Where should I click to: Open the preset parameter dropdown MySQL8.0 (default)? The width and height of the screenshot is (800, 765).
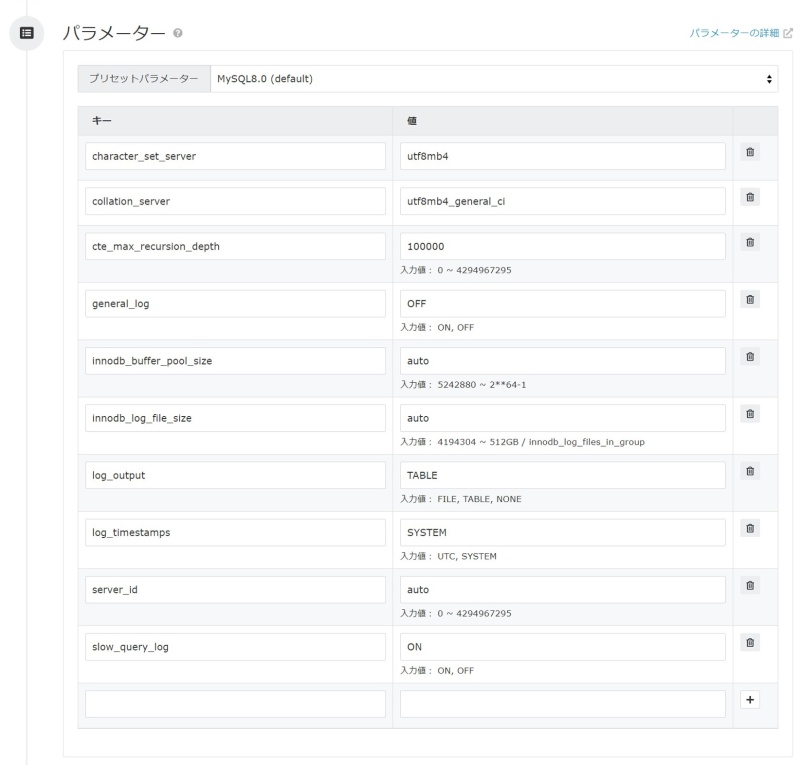[494, 79]
